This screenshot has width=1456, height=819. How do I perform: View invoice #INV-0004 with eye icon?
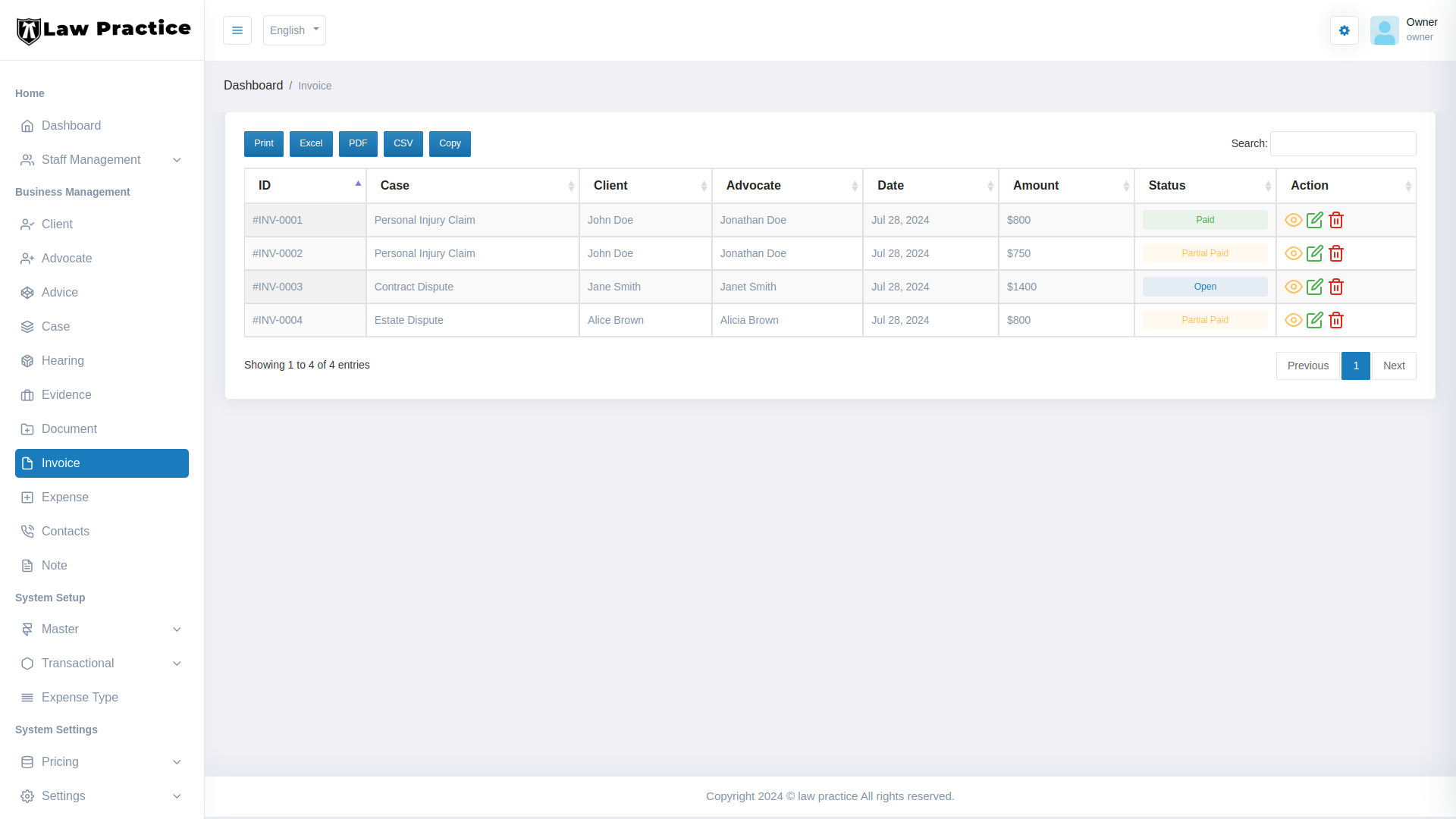point(1293,320)
